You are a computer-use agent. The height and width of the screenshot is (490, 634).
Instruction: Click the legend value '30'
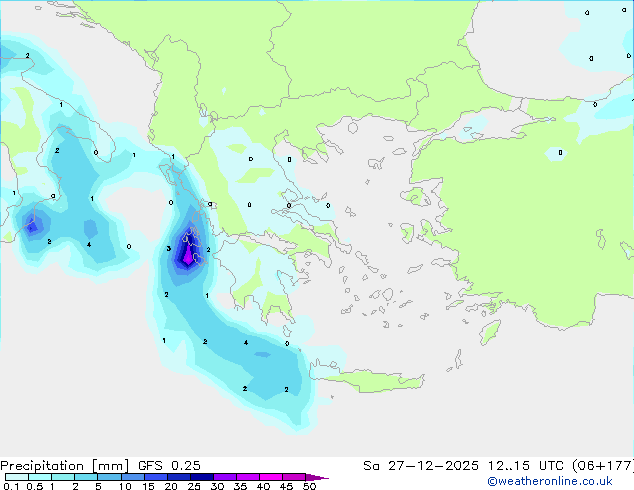pos(217,486)
